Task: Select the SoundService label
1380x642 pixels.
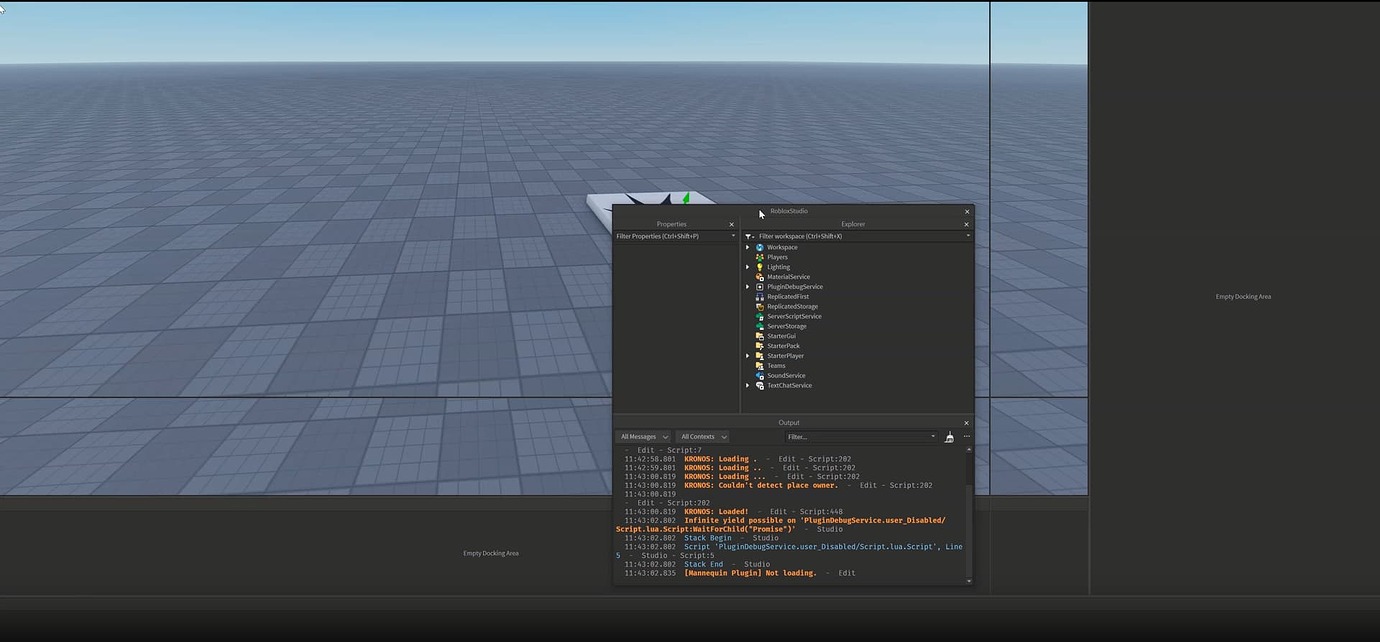Action: point(786,376)
